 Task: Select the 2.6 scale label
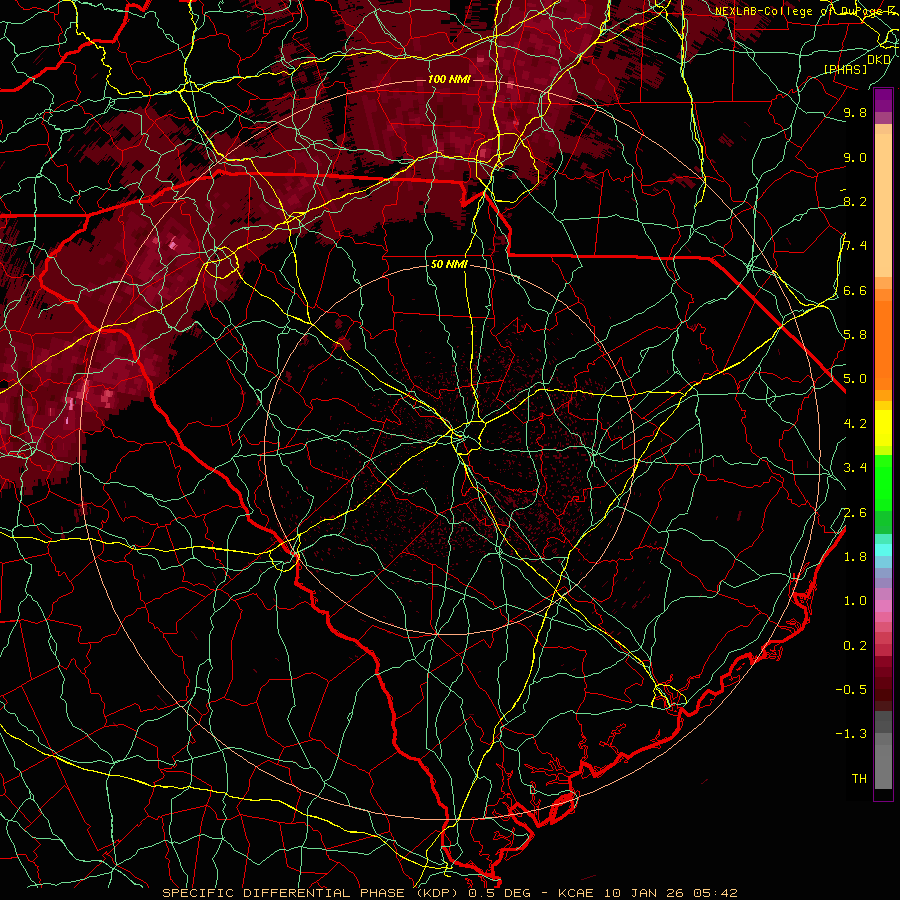click(855, 513)
